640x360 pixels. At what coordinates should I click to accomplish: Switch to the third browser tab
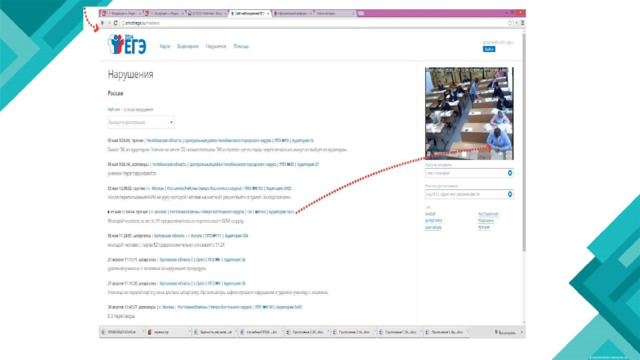click(207, 13)
